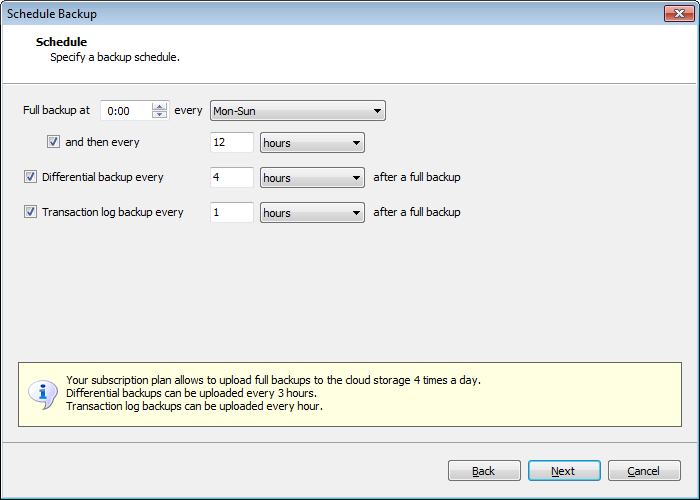Image resolution: width=700 pixels, height=500 pixels.
Task: Uncheck Transaction log backup every option
Action: (x=30, y=212)
